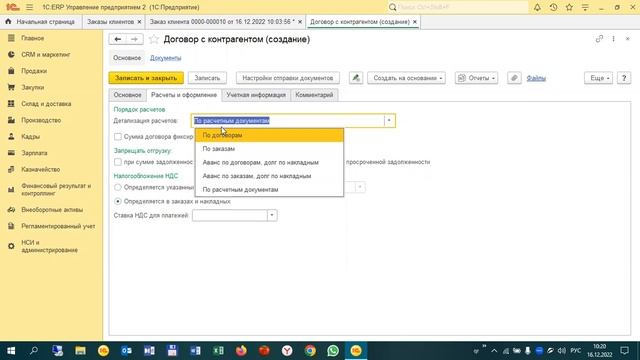Choose Аванс по договорам, долг по накладным
The width and height of the screenshot is (640, 360).
point(269,162)
